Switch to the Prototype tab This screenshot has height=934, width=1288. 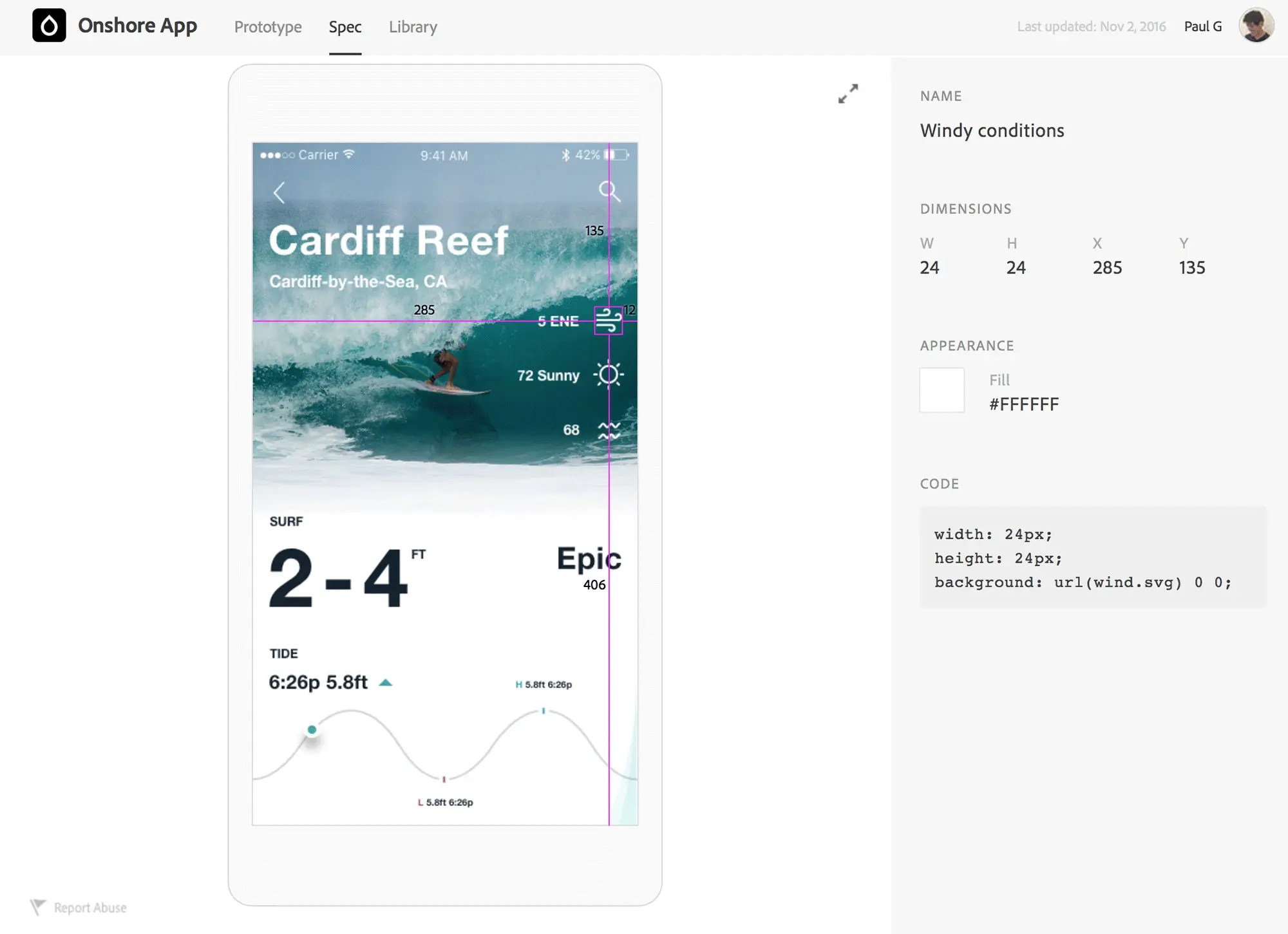click(x=268, y=27)
